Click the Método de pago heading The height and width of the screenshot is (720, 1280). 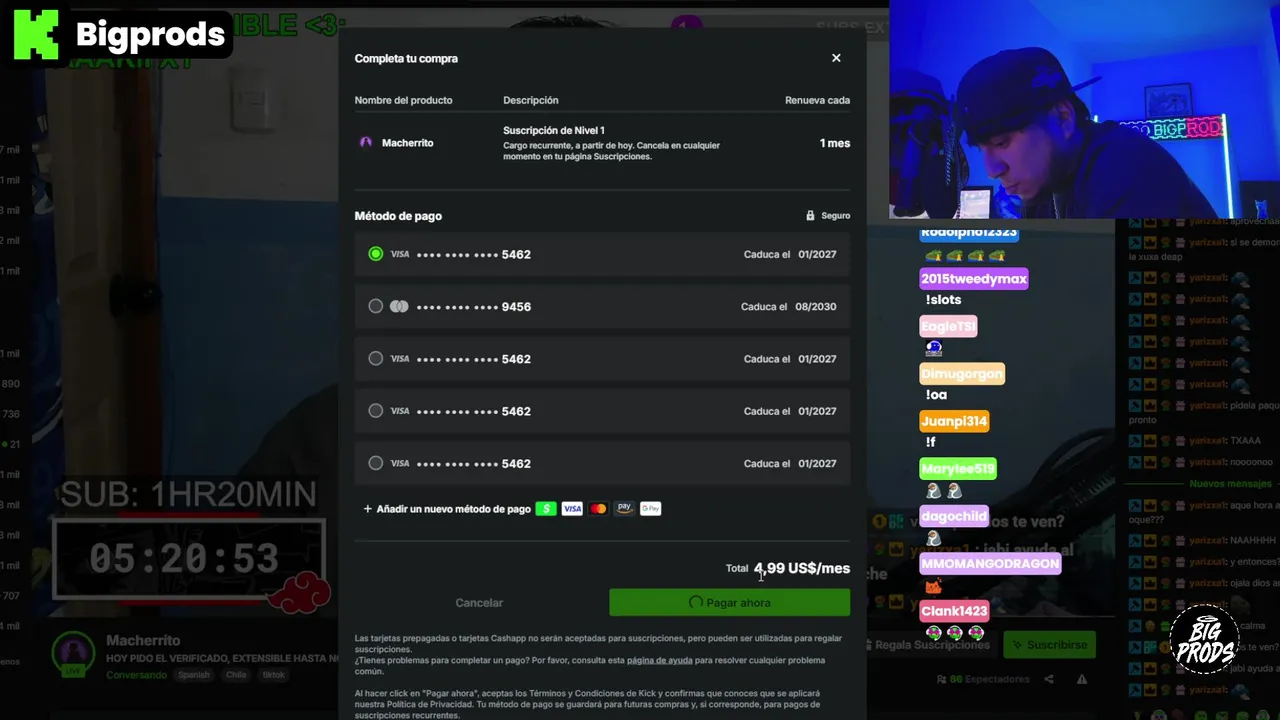(x=398, y=216)
